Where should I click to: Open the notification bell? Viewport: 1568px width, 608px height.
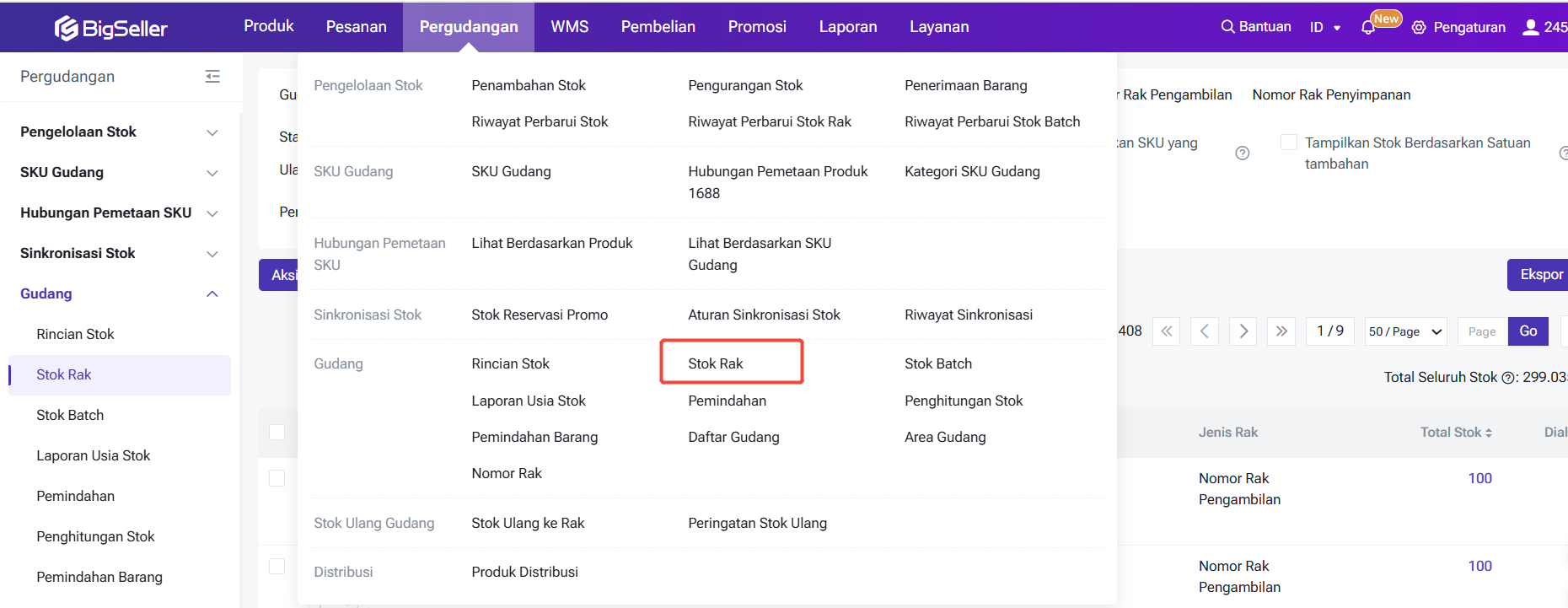pyautogui.click(x=1368, y=28)
